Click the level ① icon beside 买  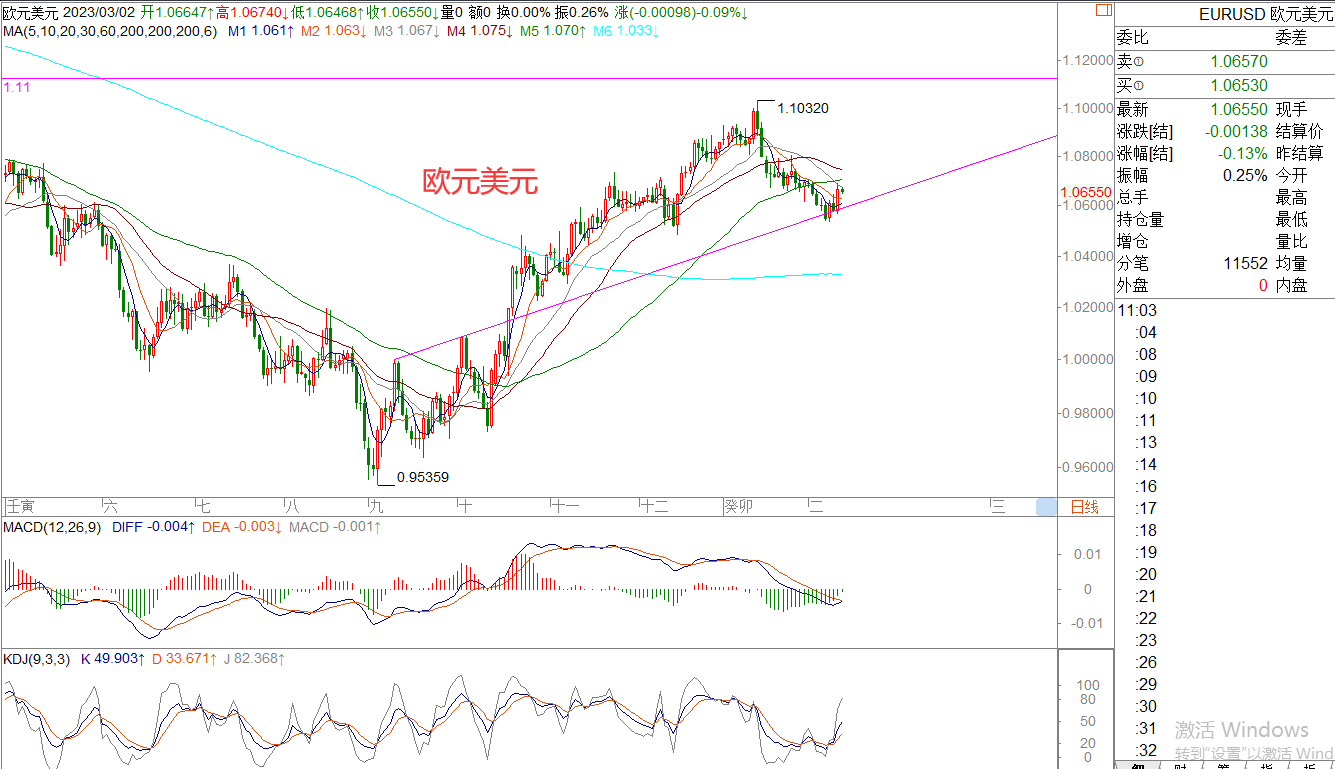(x=1138, y=87)
